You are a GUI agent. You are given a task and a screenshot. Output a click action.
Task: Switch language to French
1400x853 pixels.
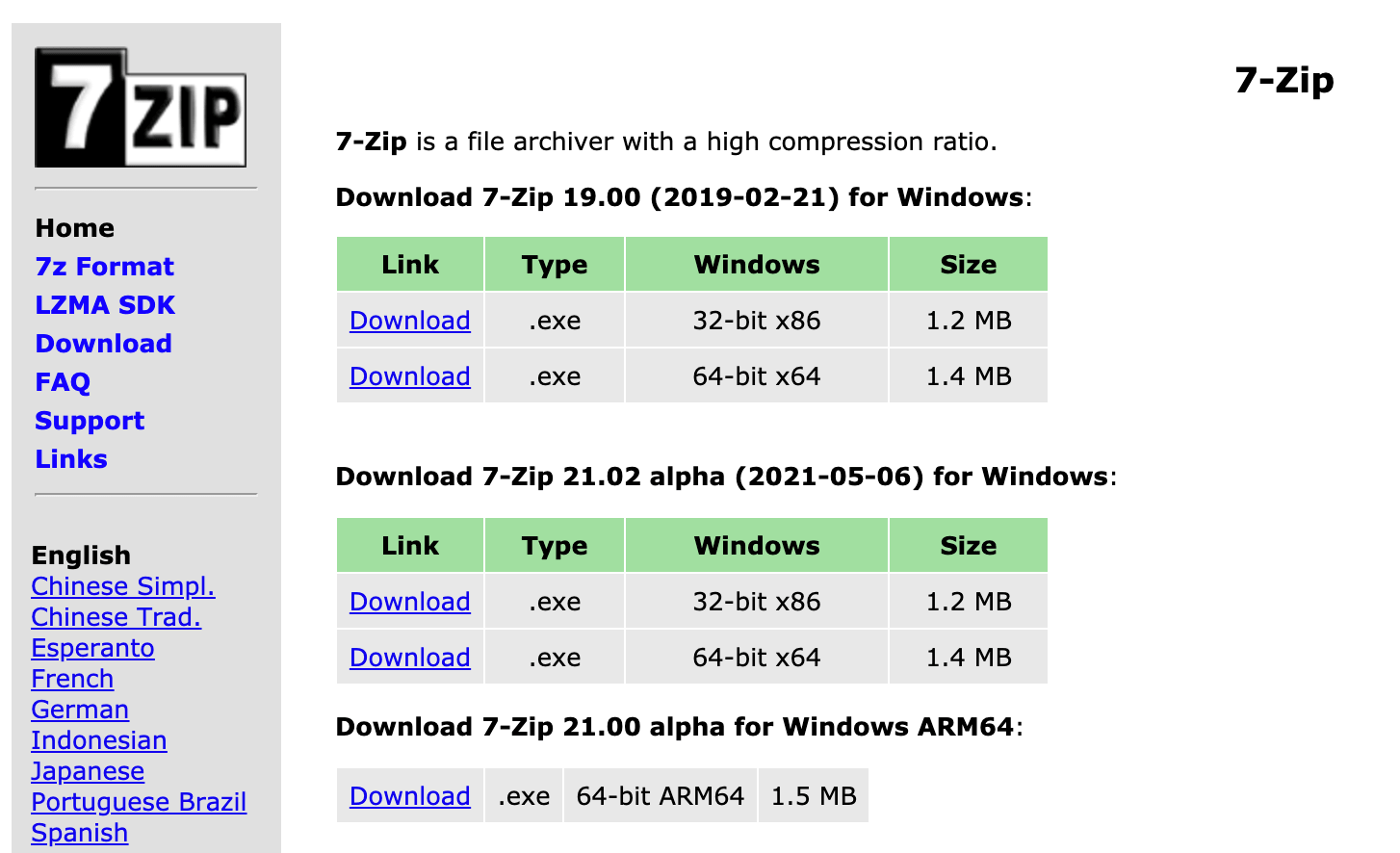(72, 679)
